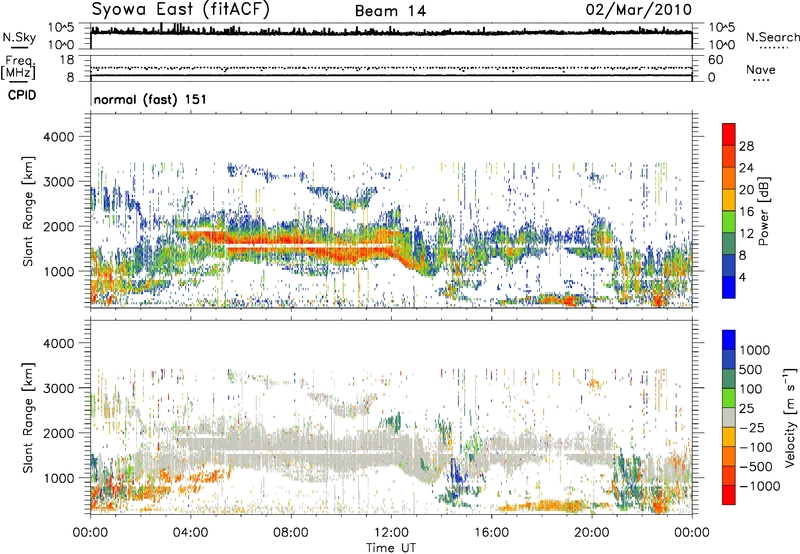Click the 'Power [dB]' colorbar label
This screenshot has height=554, width=800.
(x=763, y=211)
